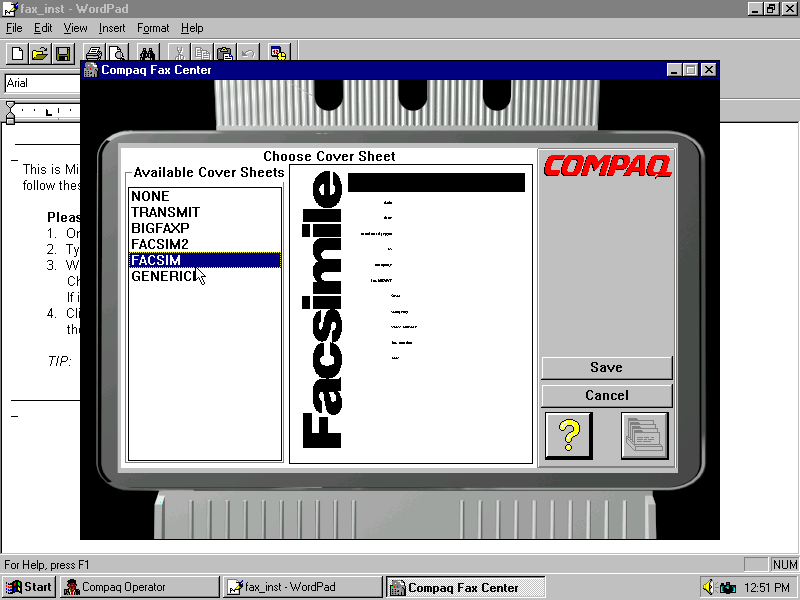Click the Undo icon in WordPad toolbar

(248, 53)
